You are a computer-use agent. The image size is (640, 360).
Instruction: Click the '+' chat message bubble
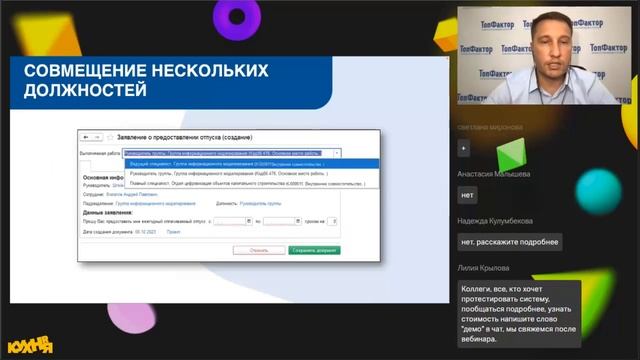pyautogui.click(x=464, y=148)
